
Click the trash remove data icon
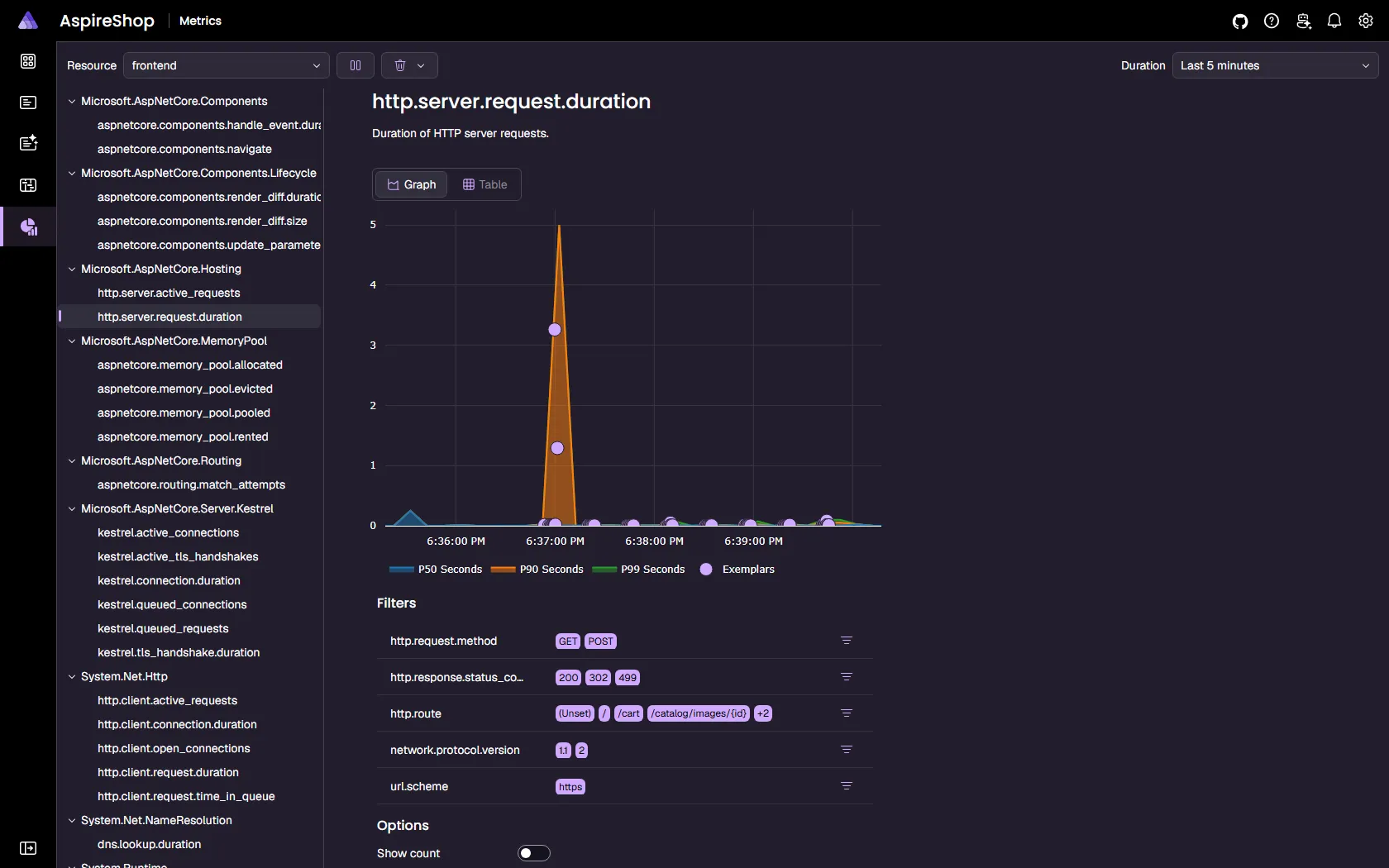click(x=400, y=65)
